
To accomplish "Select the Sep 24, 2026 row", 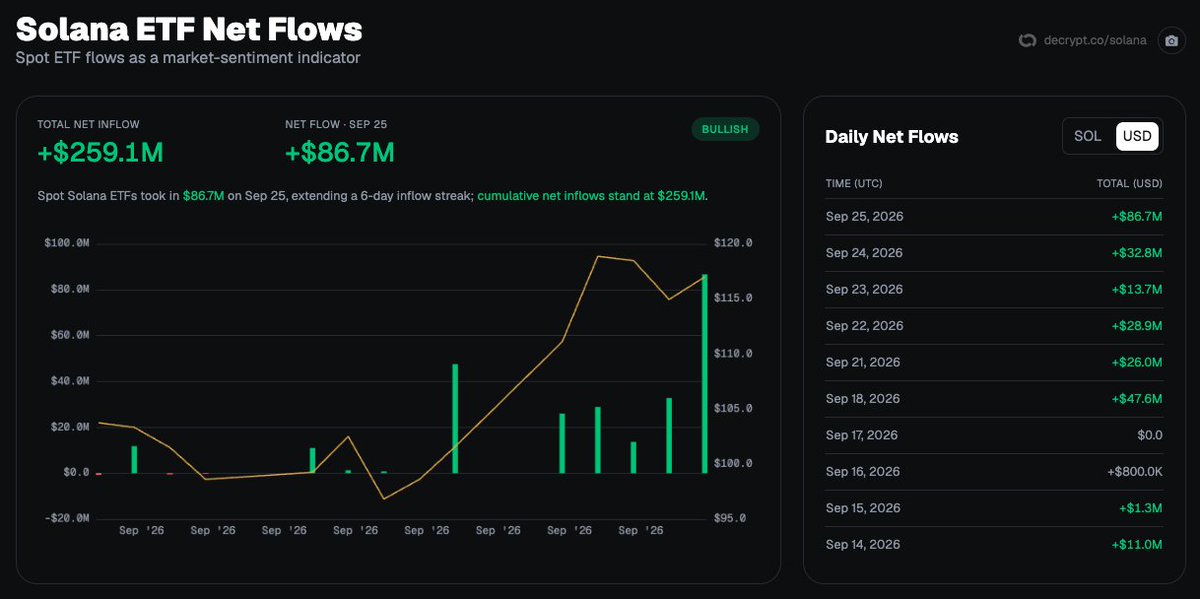I will click(x=994, y=253).
